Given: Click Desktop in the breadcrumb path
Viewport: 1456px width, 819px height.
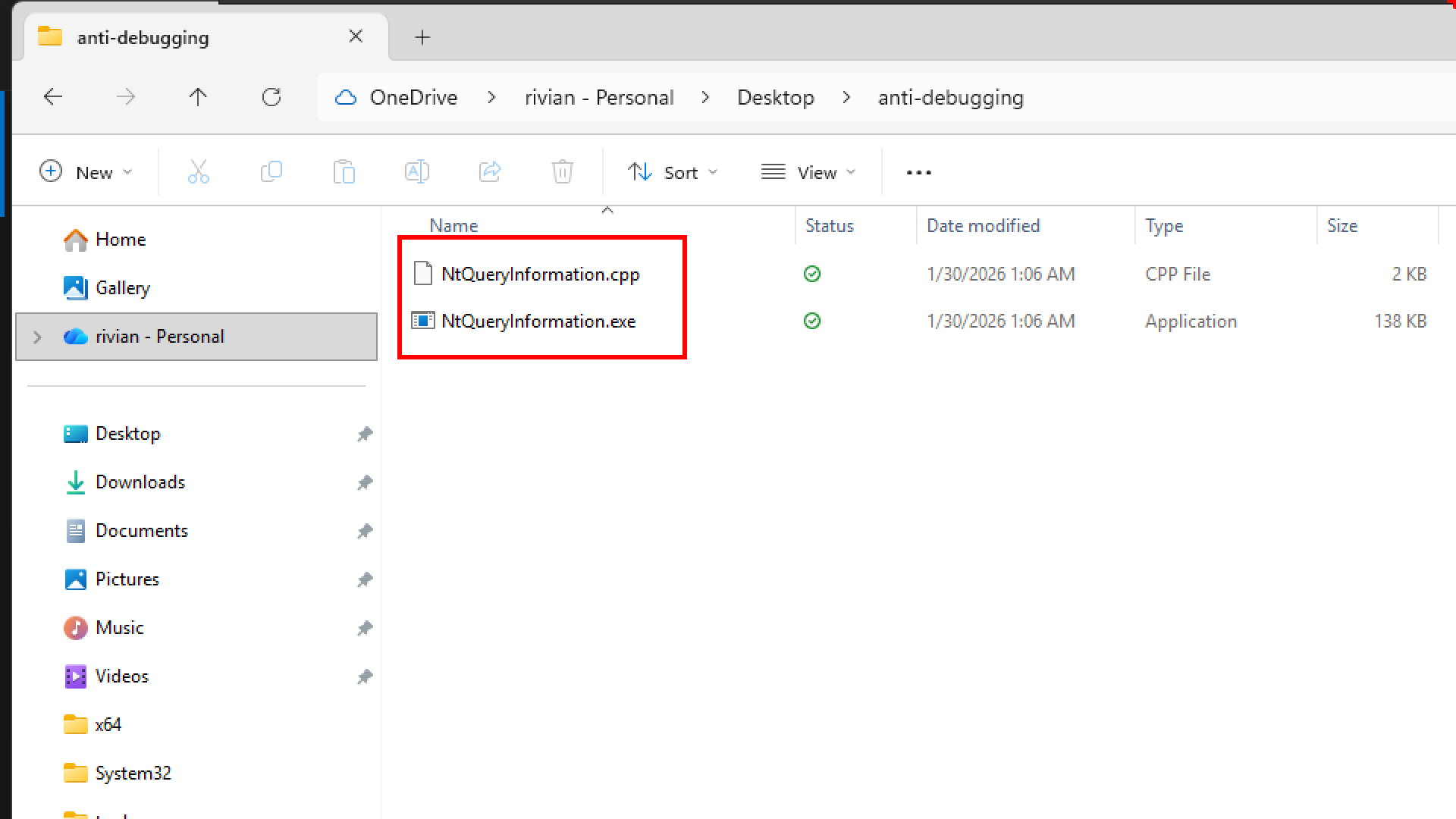Looking at the screenshot, I should tap(775, 98).
